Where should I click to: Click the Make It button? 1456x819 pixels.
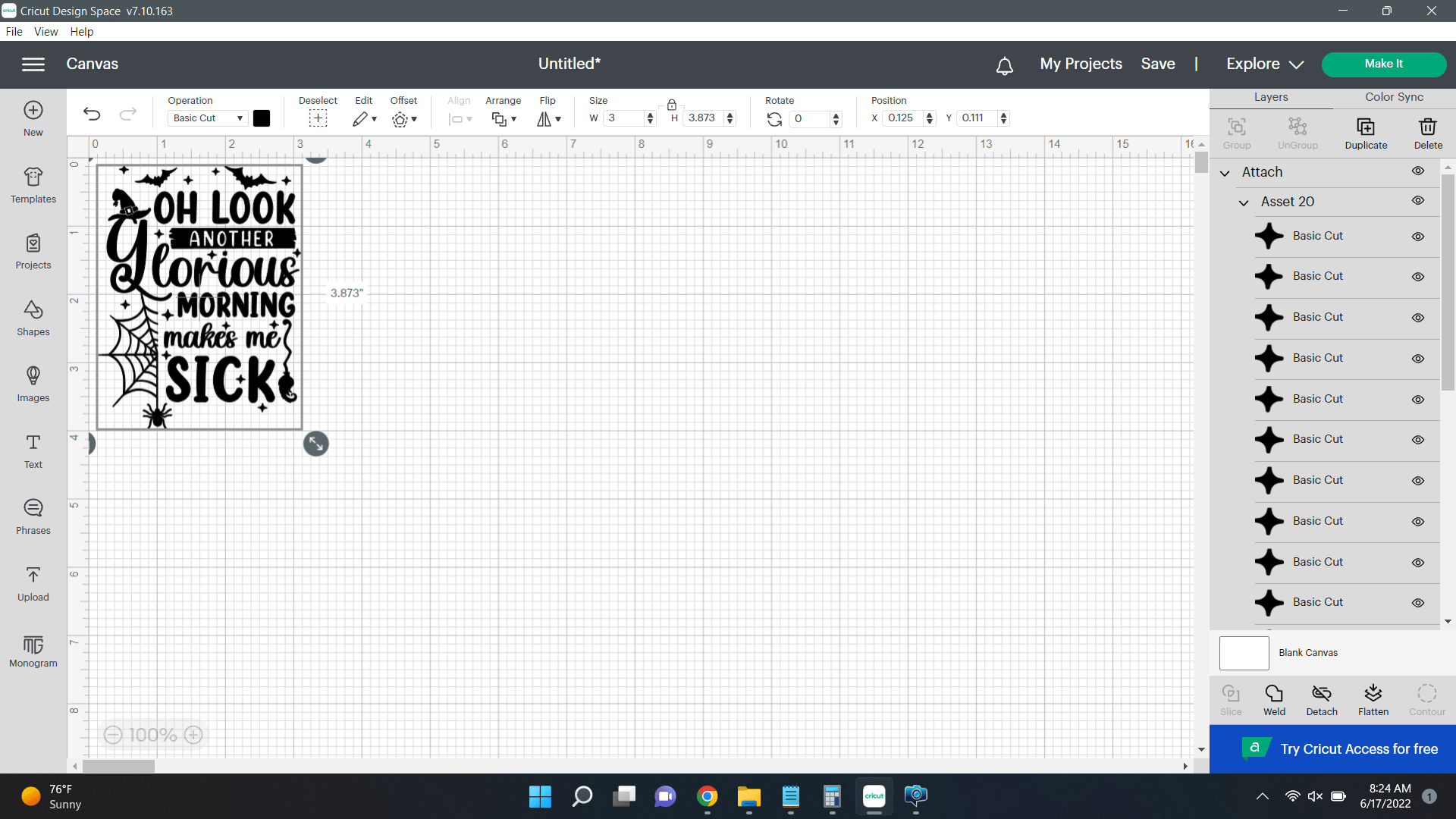(1383, 64)
